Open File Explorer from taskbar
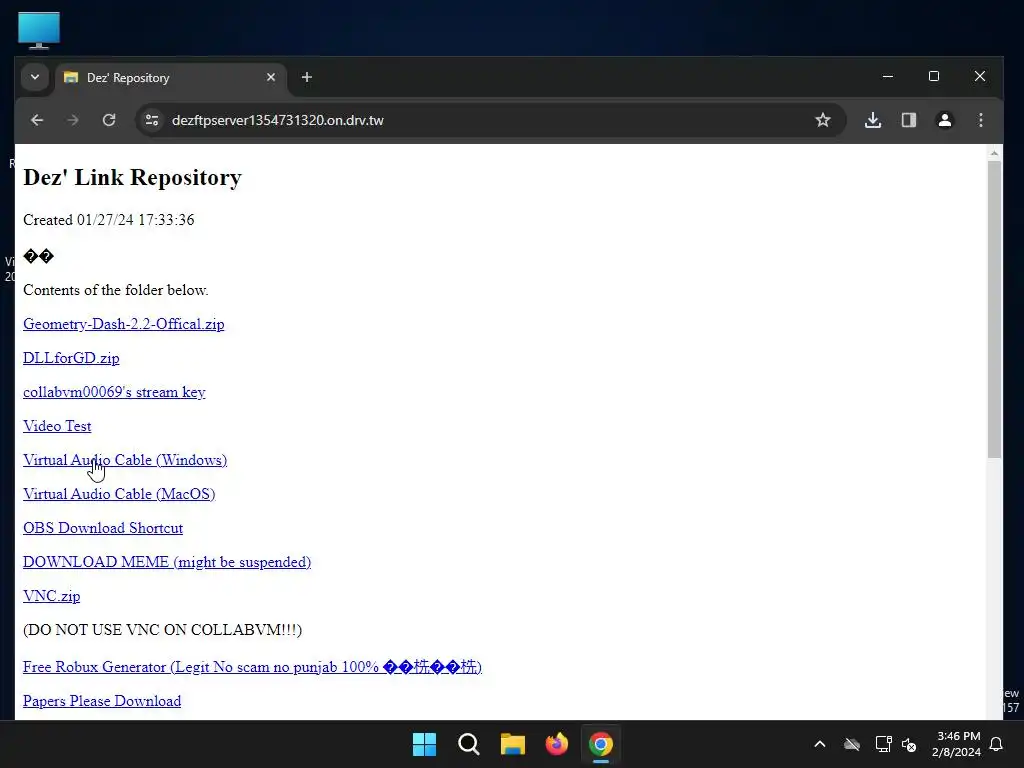 pyautogui.click(x=513, y=744)
